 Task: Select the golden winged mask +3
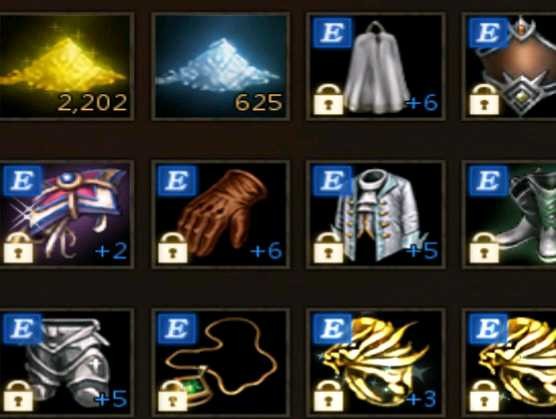376,362
